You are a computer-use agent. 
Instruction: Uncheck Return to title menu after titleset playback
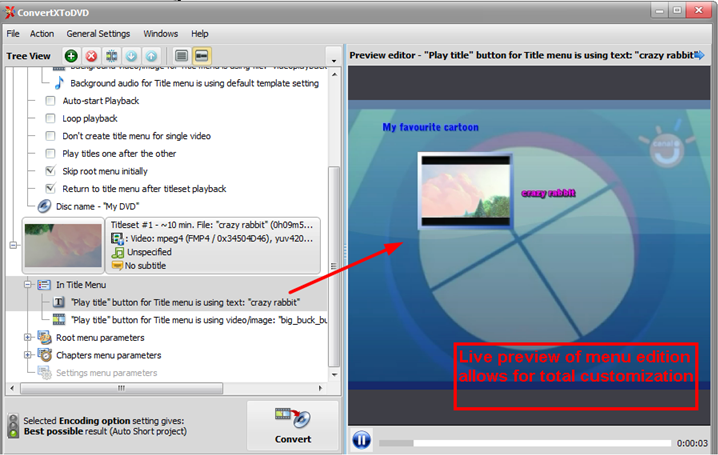pyautogui.click(x=50, y=188)
